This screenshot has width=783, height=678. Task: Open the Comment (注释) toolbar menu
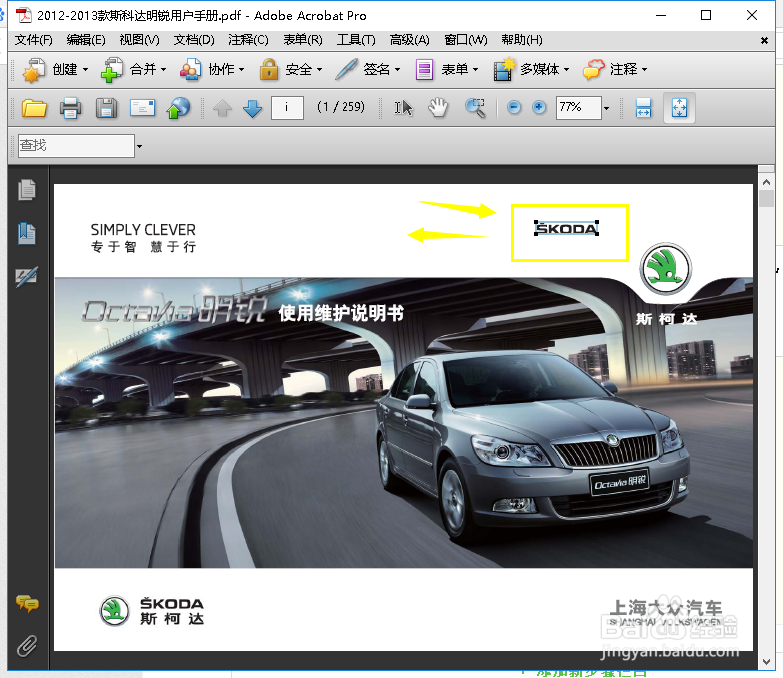[615, 69]
